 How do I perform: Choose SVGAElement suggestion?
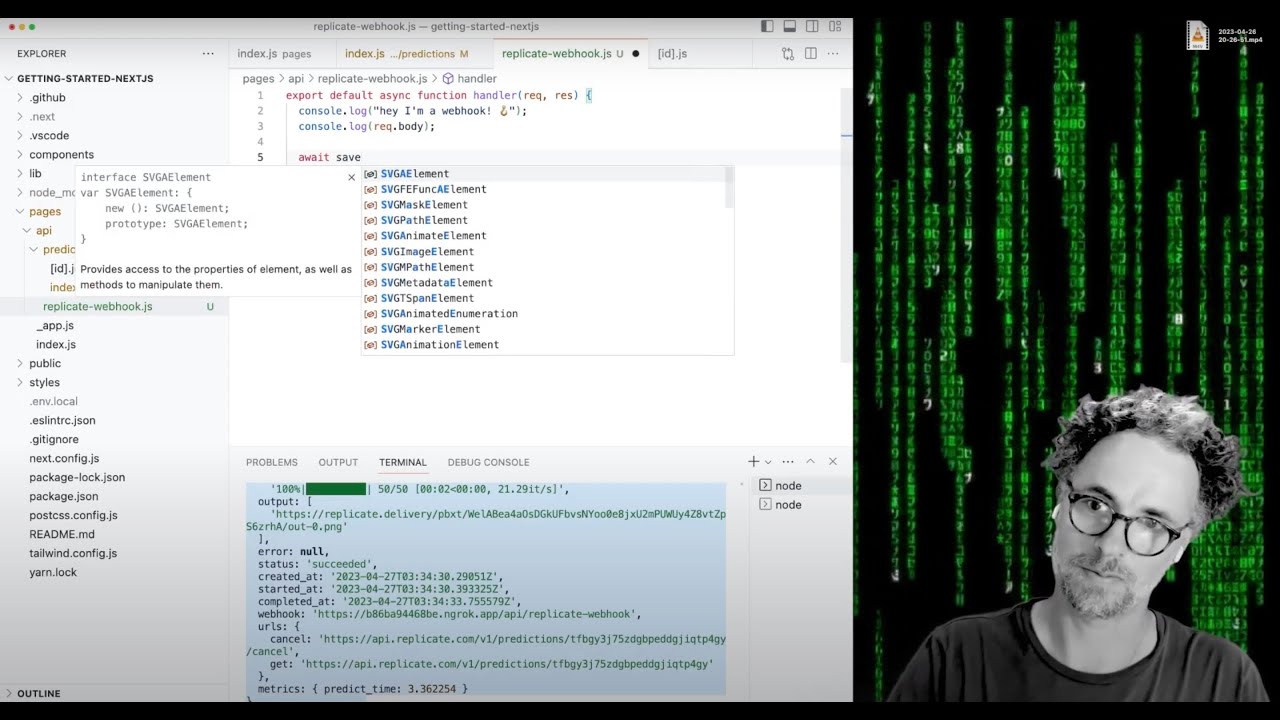543,174
